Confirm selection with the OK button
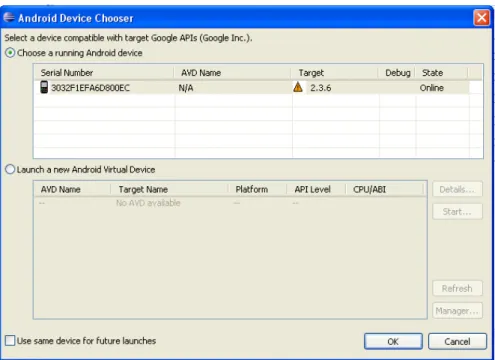The height and width of the screenshot is (360, 495). (393, 341)
